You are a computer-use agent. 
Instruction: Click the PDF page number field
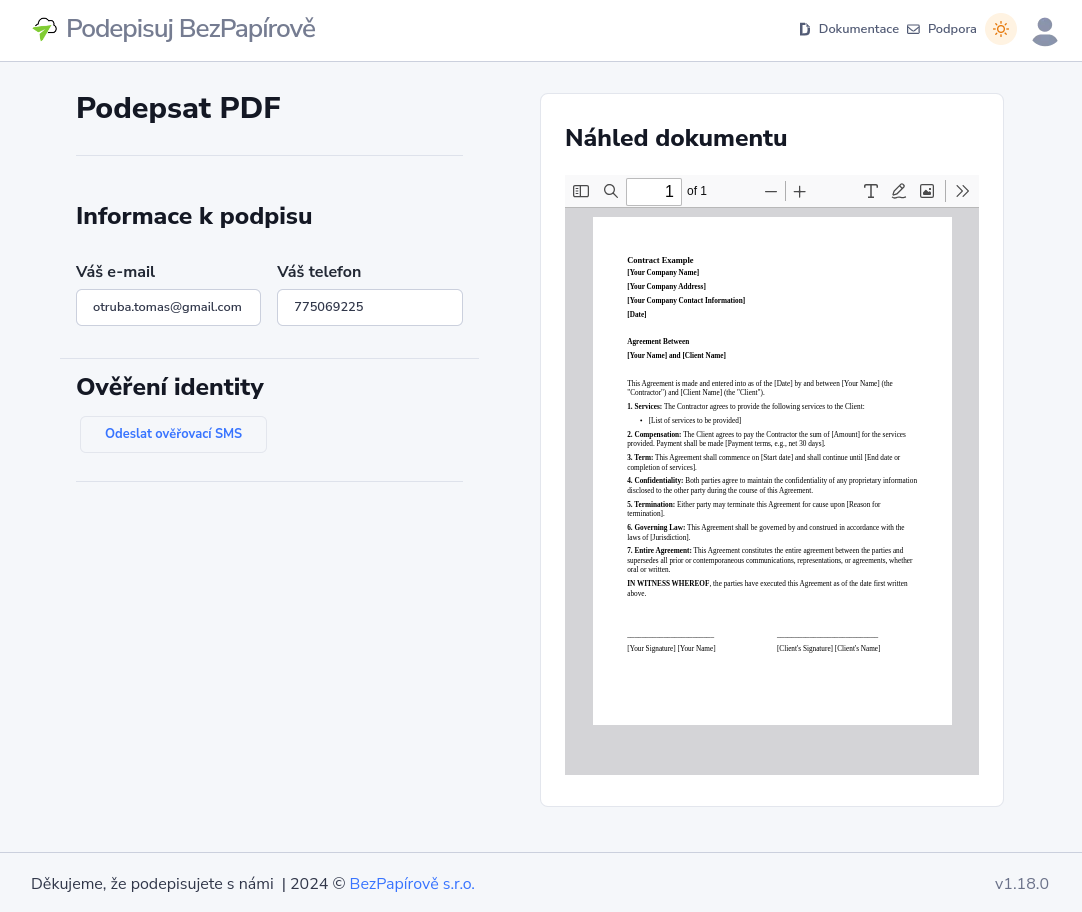pos(653,191)
